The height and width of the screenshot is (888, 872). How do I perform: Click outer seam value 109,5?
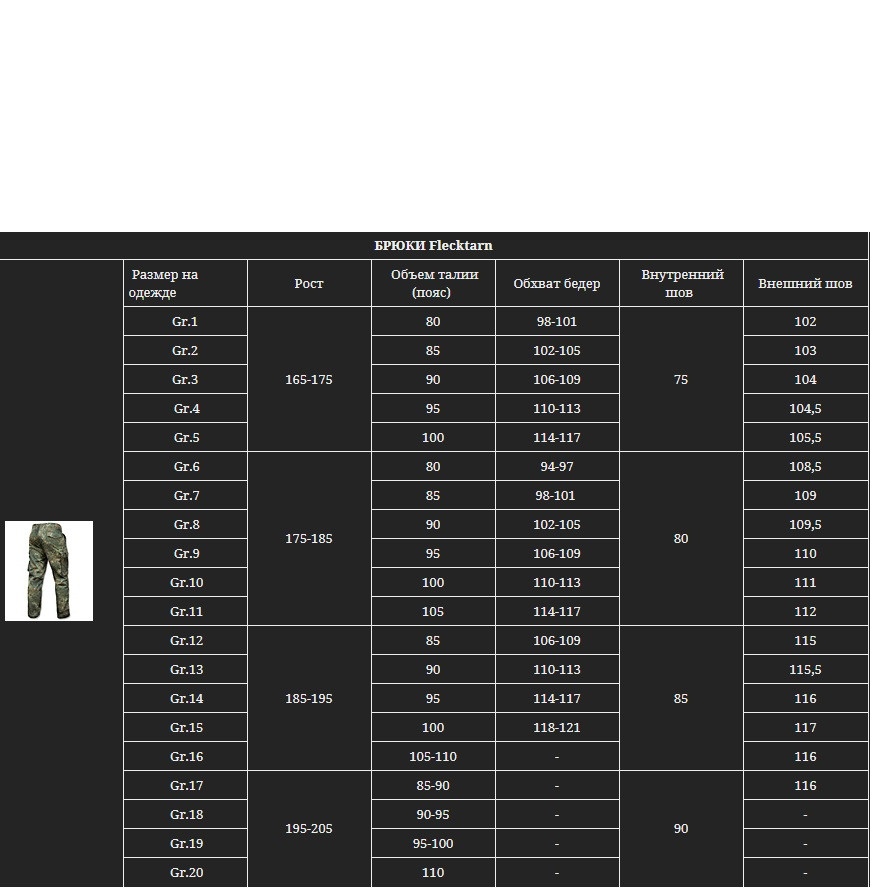[805, 524]
